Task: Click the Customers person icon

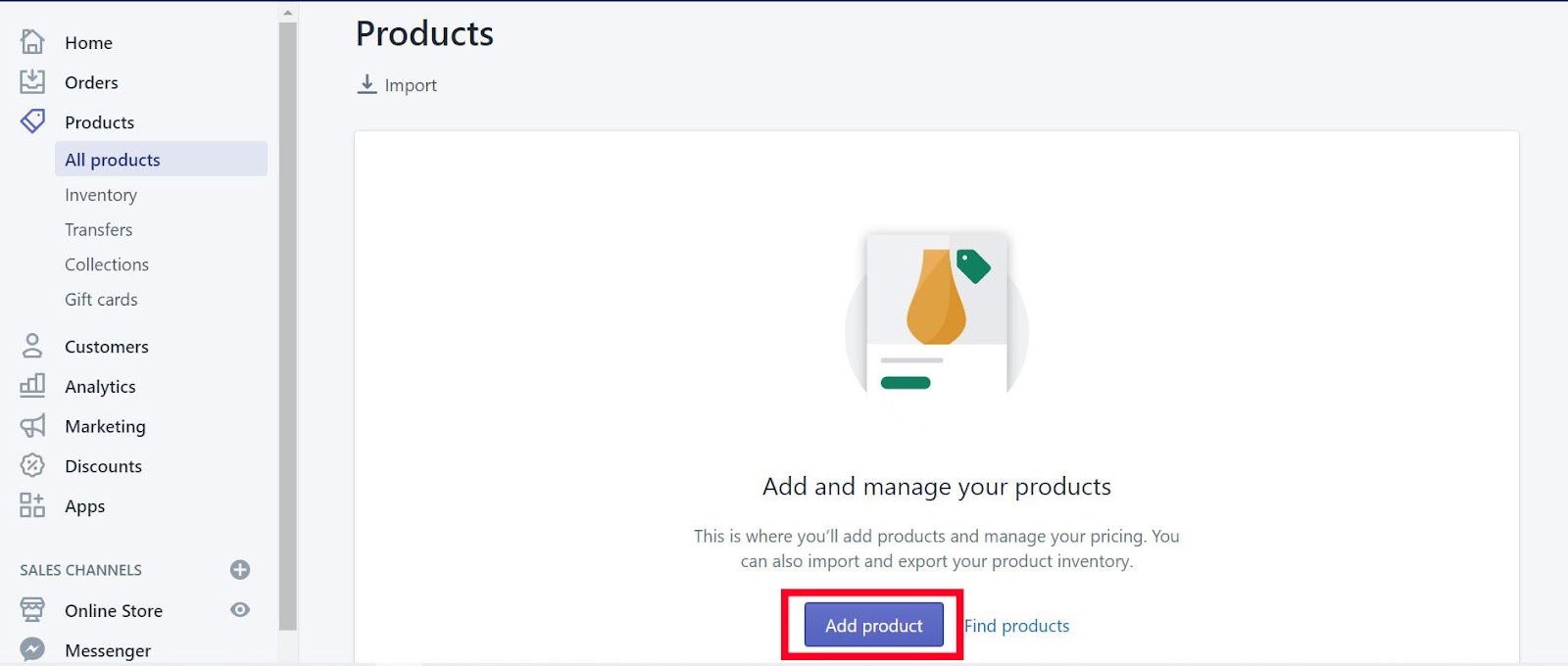Action: pyautogui.click(x=32, y=346)
